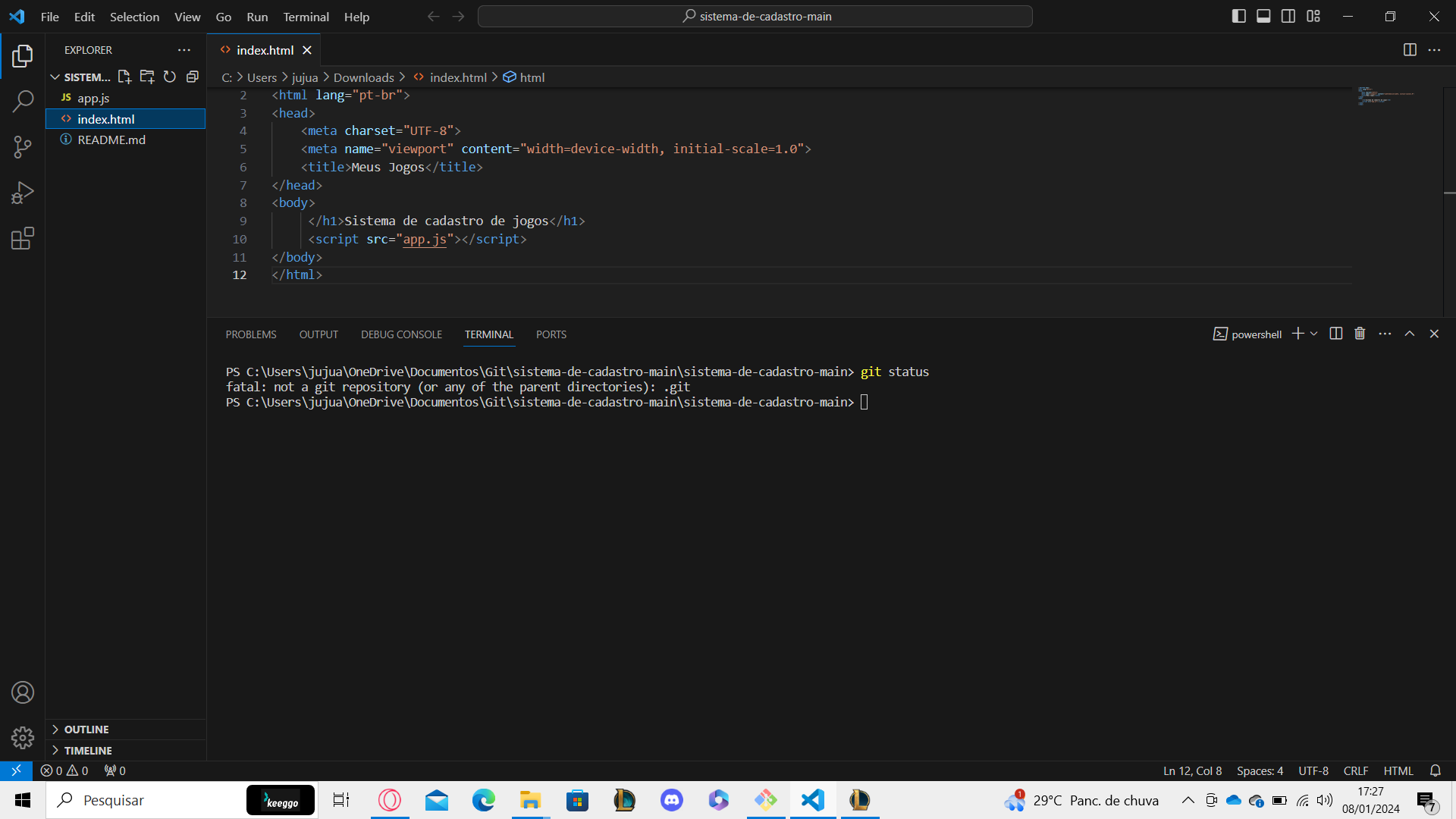
Task: Go back in navigation history
Action: (x=433, y=16)
